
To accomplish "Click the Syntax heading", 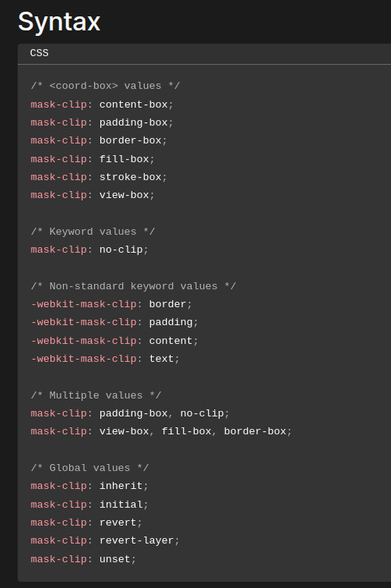I will 59,22.
